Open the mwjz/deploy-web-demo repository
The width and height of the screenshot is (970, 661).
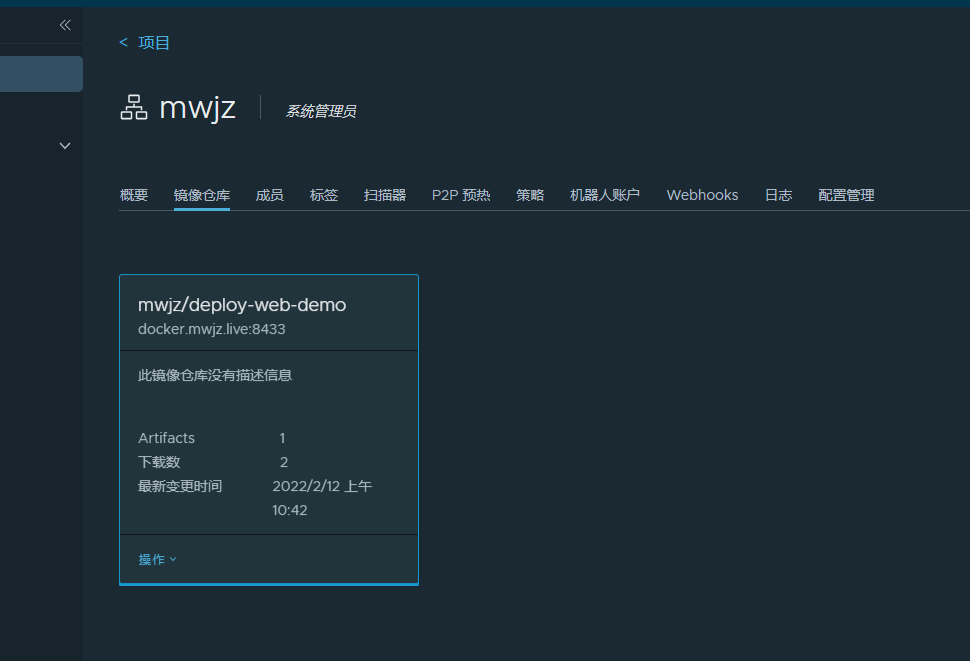coord(242,305)
